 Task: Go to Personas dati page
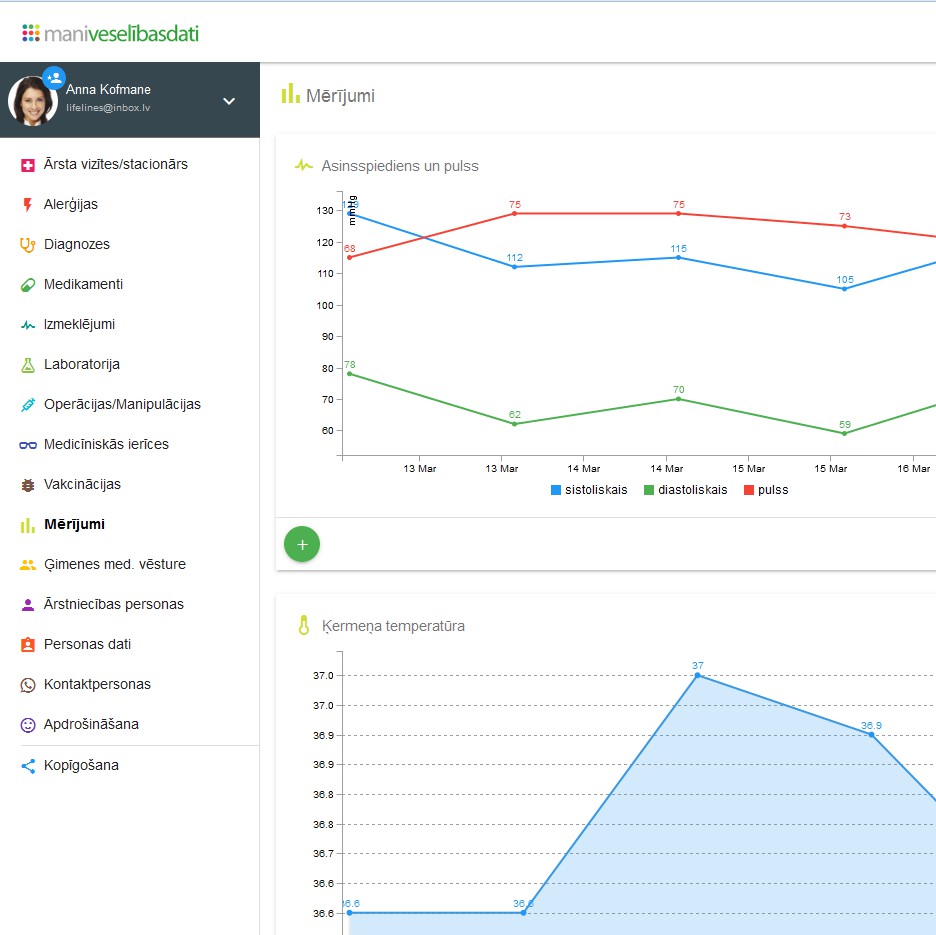(87, 644)
